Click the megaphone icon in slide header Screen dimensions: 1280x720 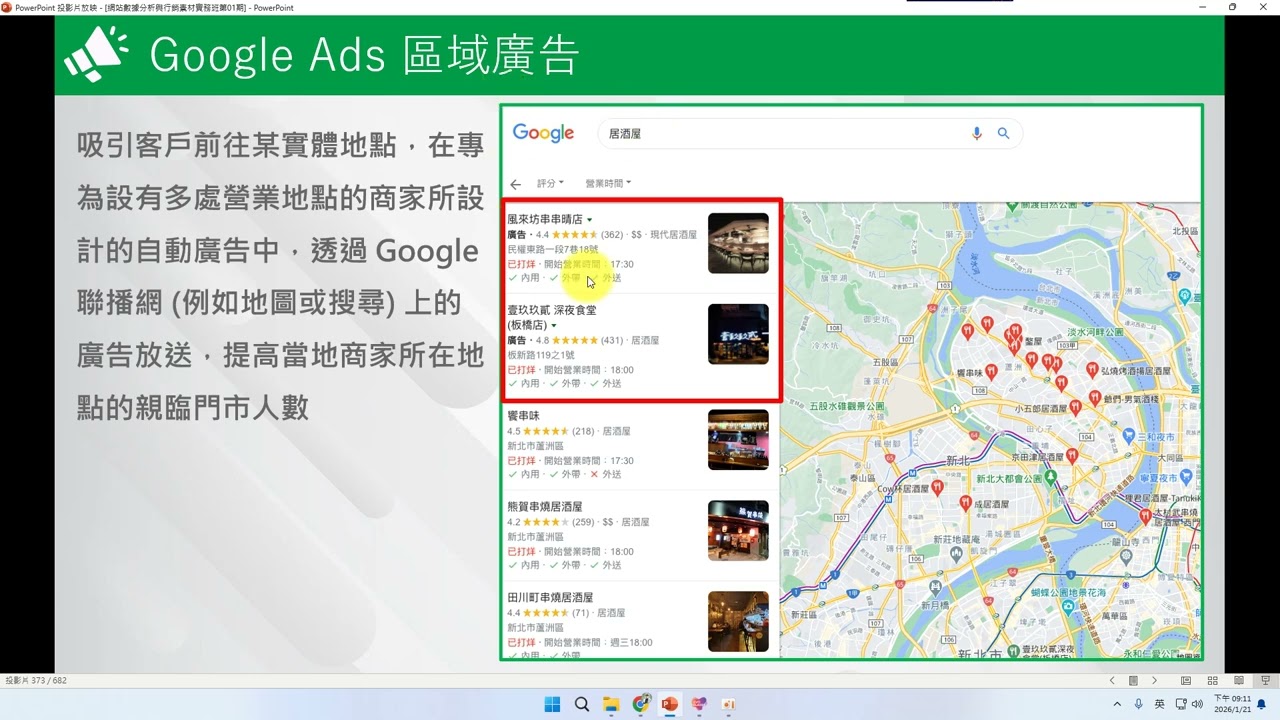(96, 53)
